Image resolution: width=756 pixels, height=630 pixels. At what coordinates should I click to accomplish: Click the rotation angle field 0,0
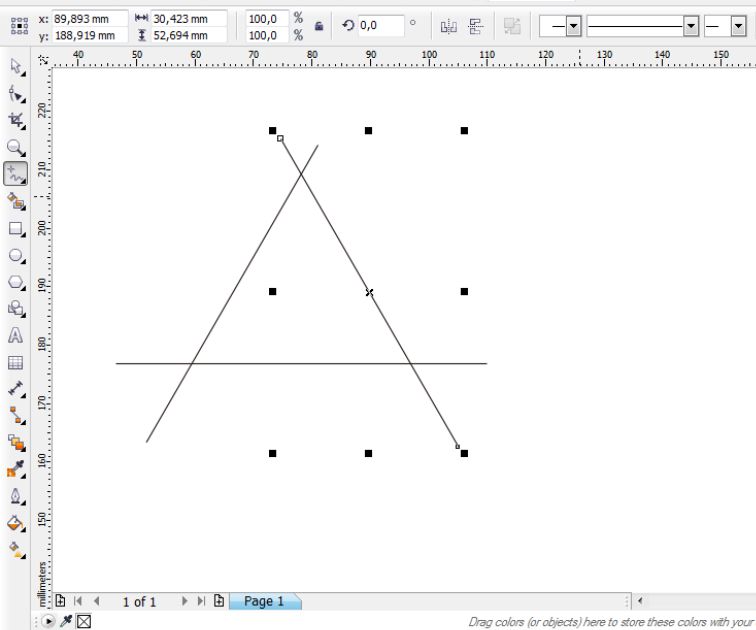380,25
